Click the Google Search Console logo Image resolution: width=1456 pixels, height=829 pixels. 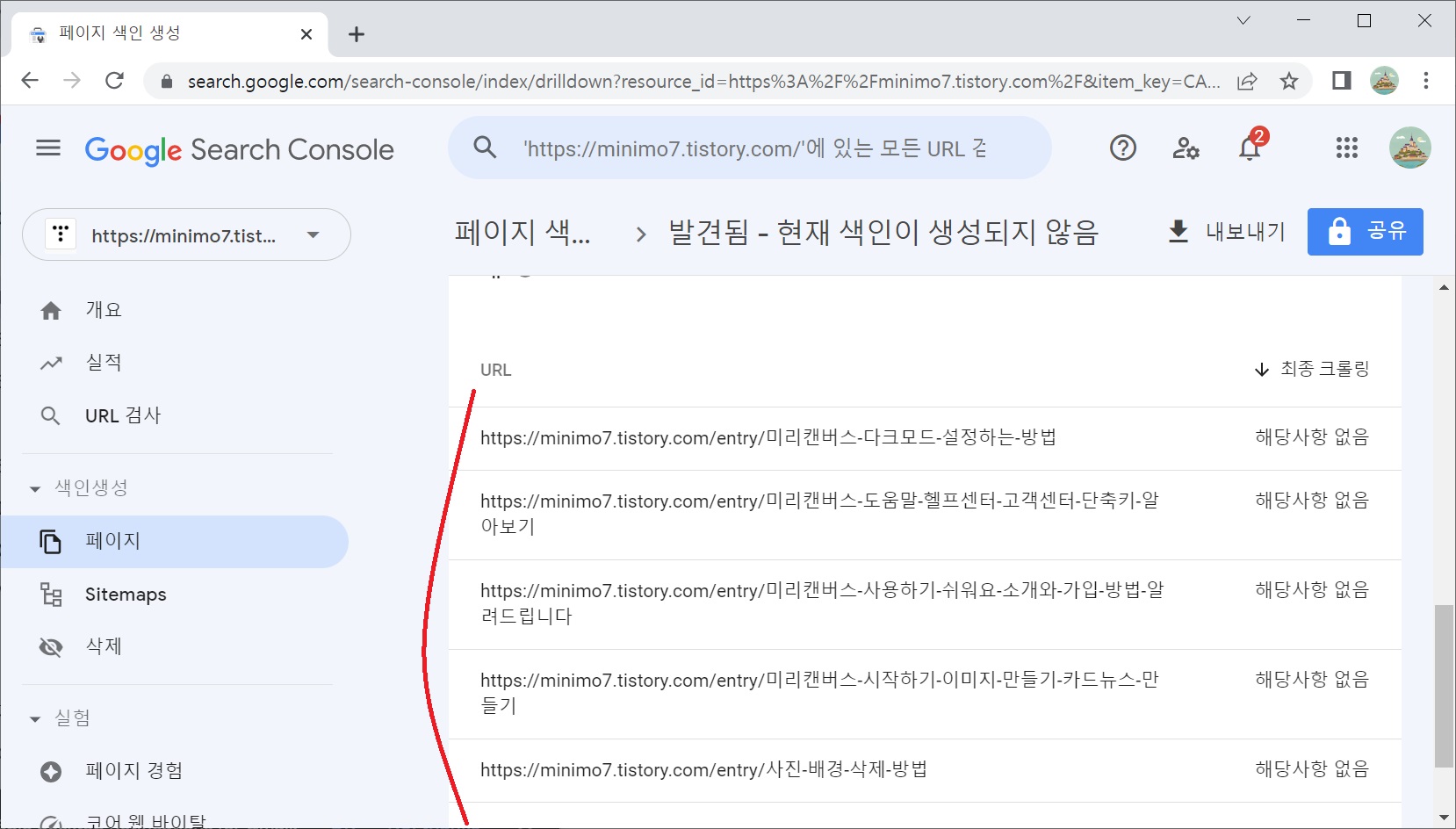point(239,150)
